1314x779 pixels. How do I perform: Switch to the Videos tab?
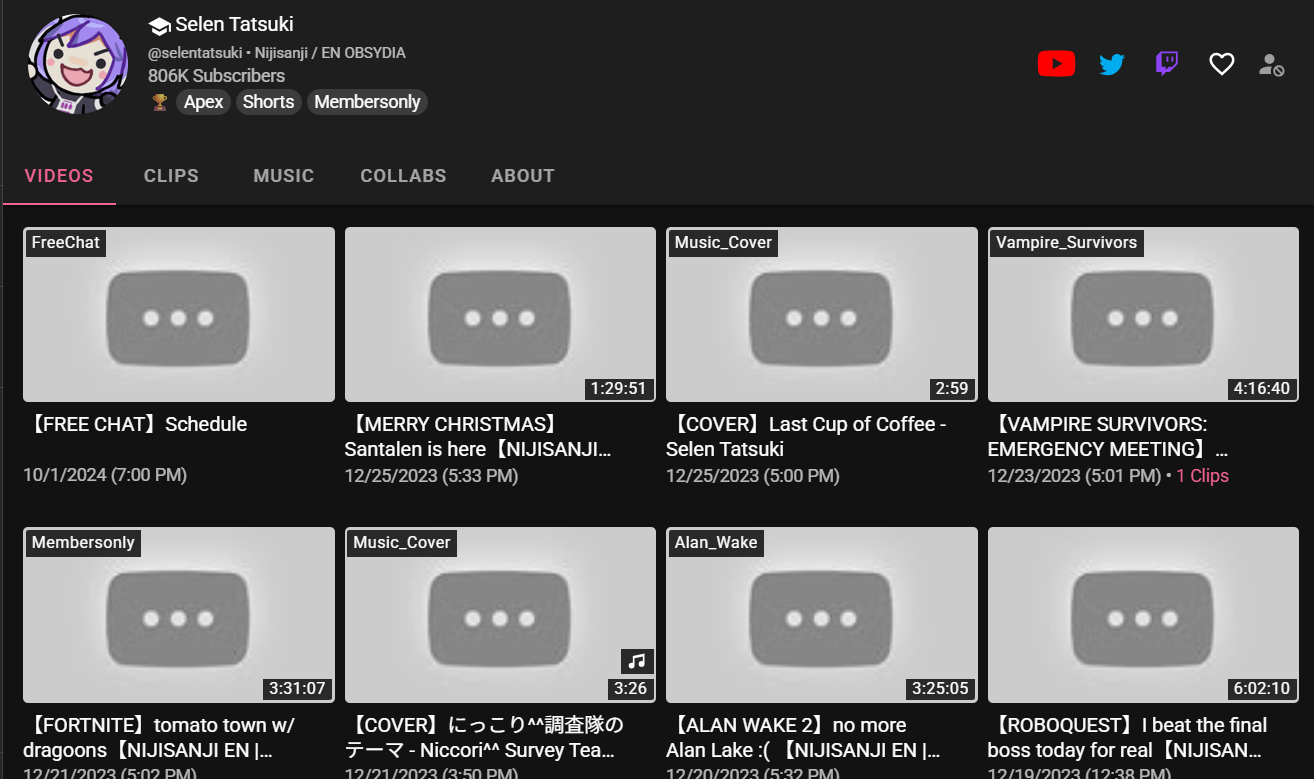(x=59, y=176)
